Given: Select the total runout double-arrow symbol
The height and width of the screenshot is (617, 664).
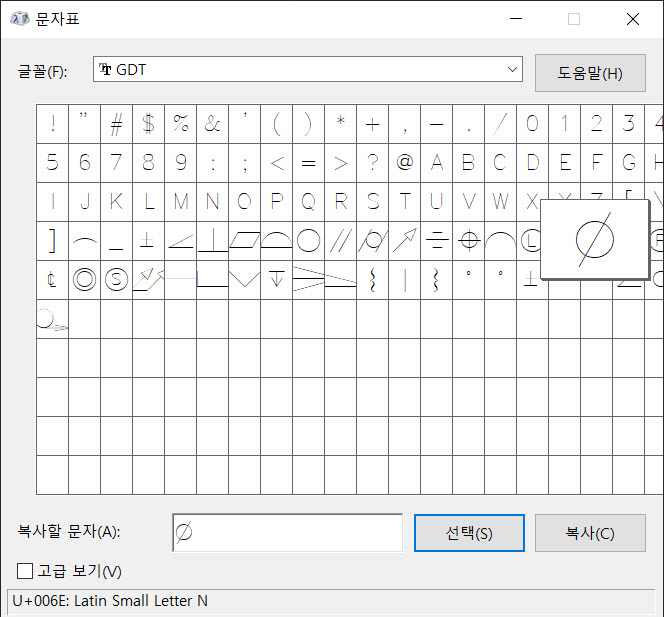Looking at the screenshot, I should (149, 280).
